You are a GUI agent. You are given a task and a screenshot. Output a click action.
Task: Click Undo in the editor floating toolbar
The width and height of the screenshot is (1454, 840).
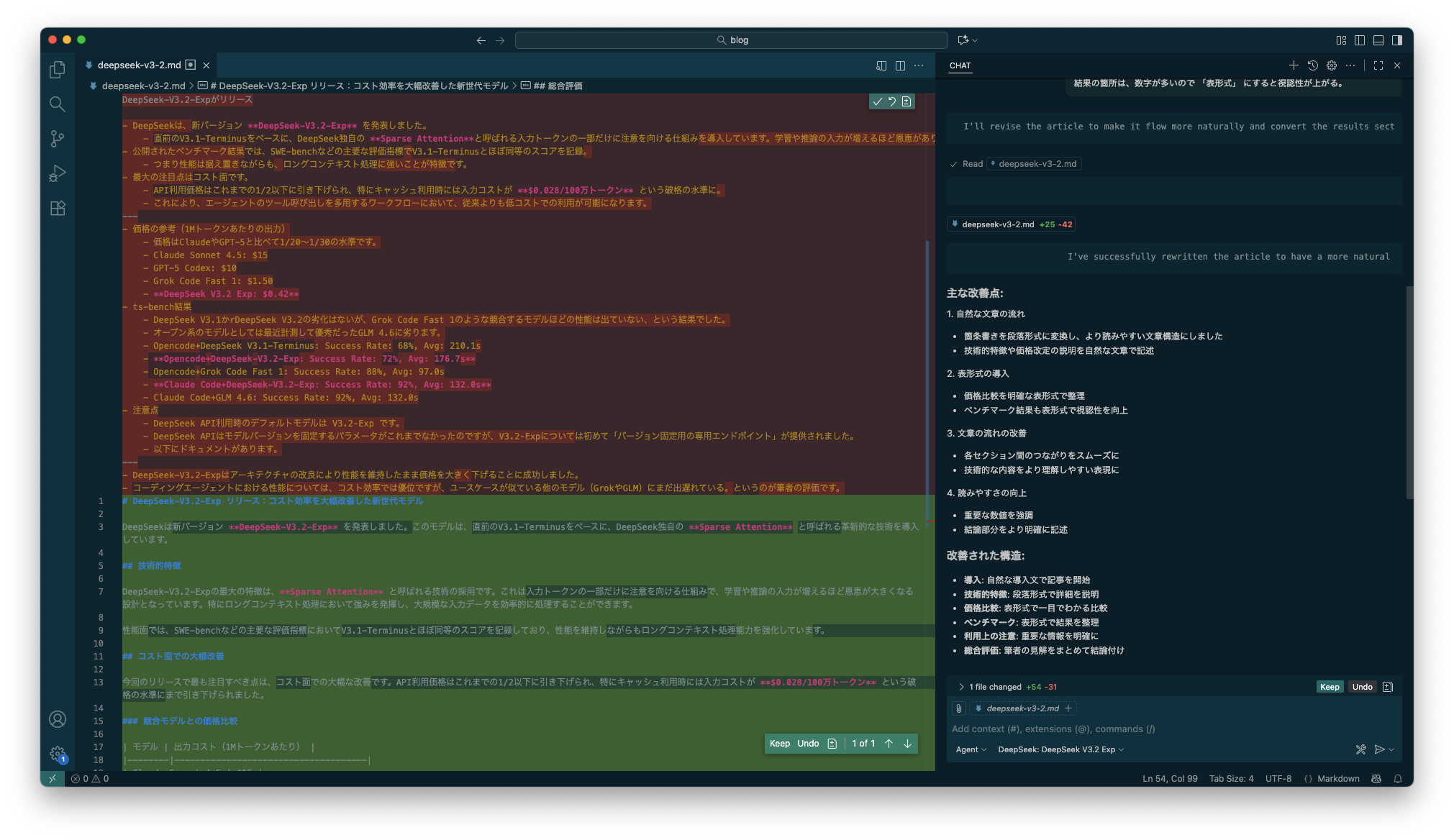point(808,744)
